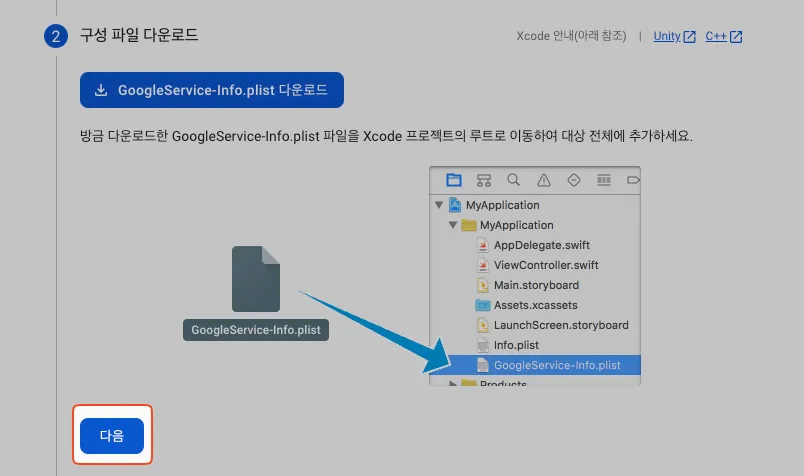Viewport: 804px width, 476px height.
Task: Click the external link icon beside Unity
Action: click(690, 36)
